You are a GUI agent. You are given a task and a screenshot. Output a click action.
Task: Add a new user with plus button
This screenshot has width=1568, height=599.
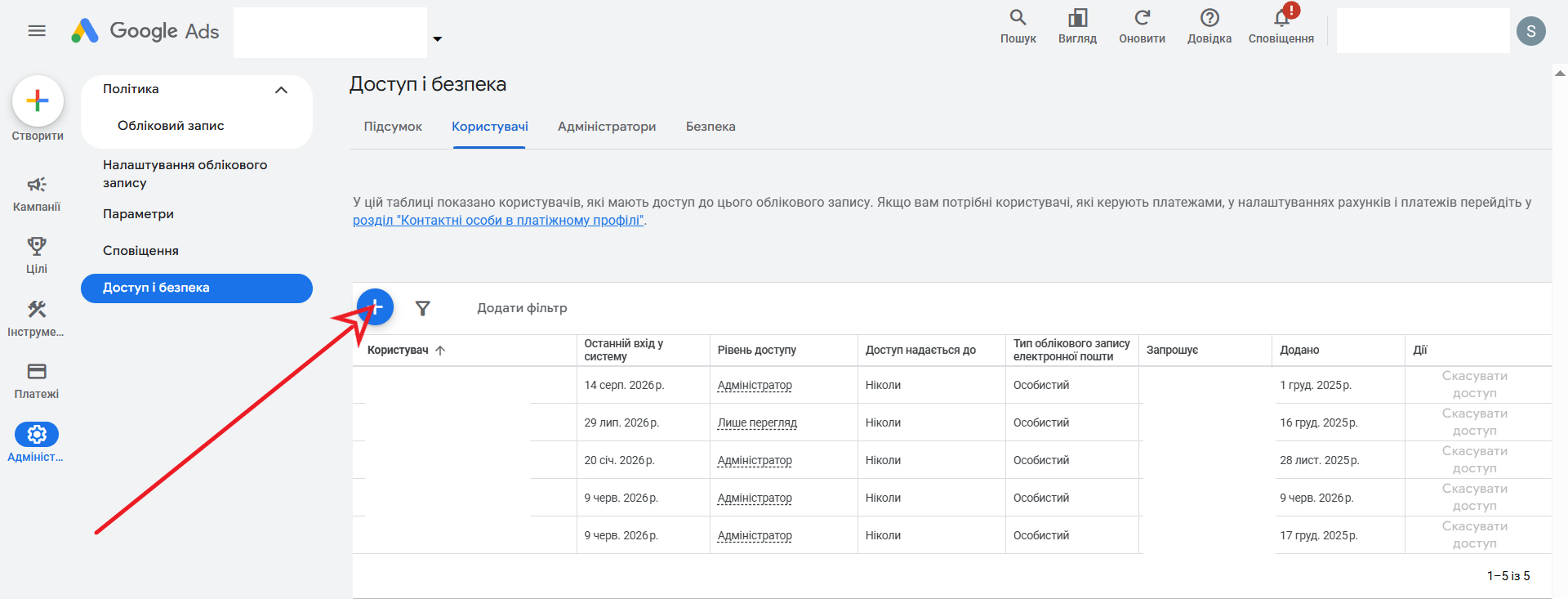click(x=375, y=307)
